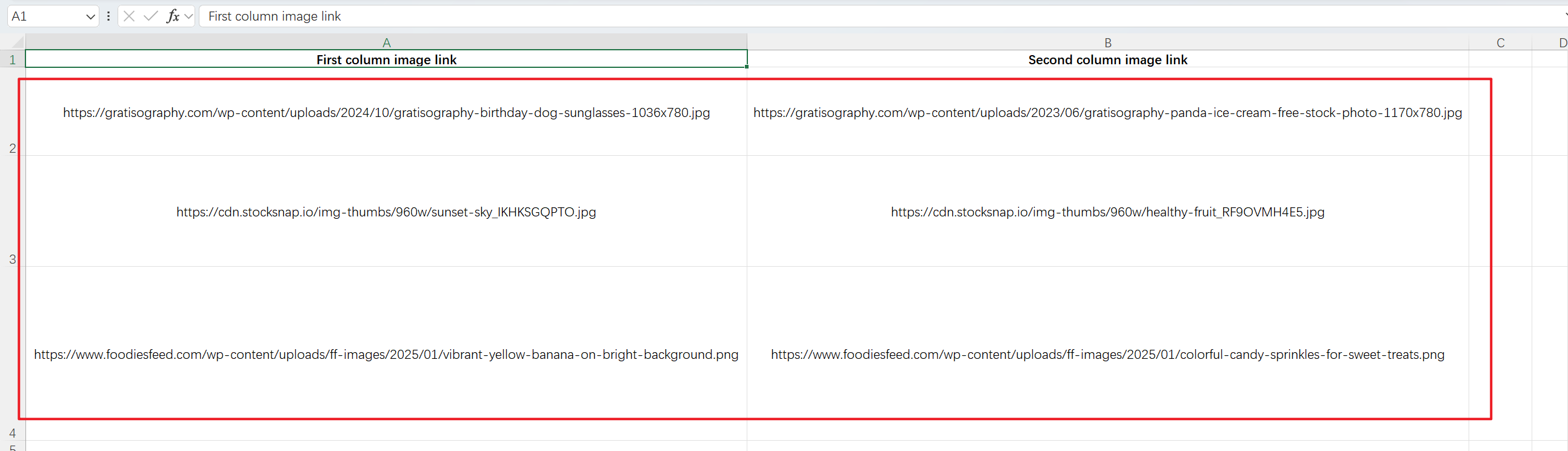Screen dimensions: 1568x451
Task: Click the colorful-candy-sprinkles URL cell
Action: [x=1108, y=353]
